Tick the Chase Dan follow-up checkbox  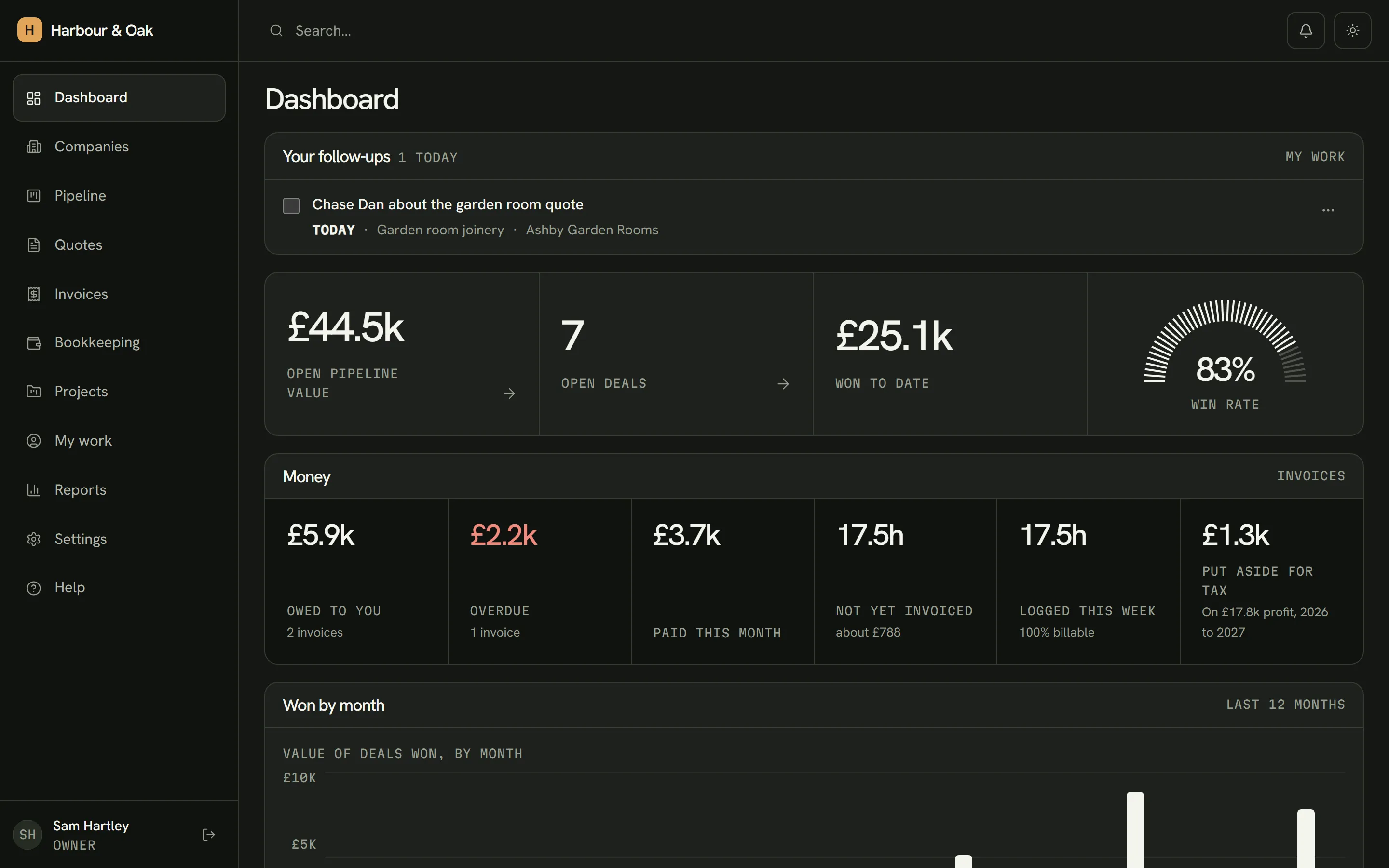click(291, 206)
